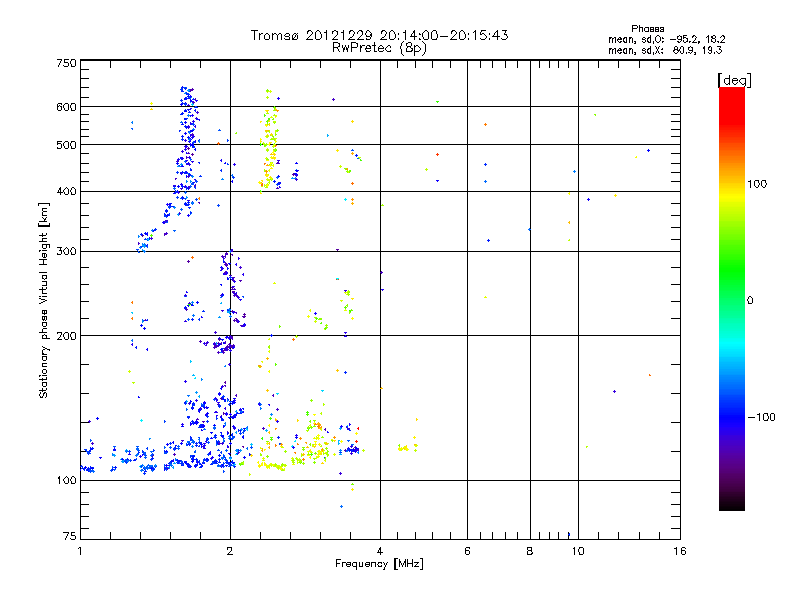This screenshot has height=600, width=800.
Task: Pick the black bottom of the colorbar
Action: 732,504
